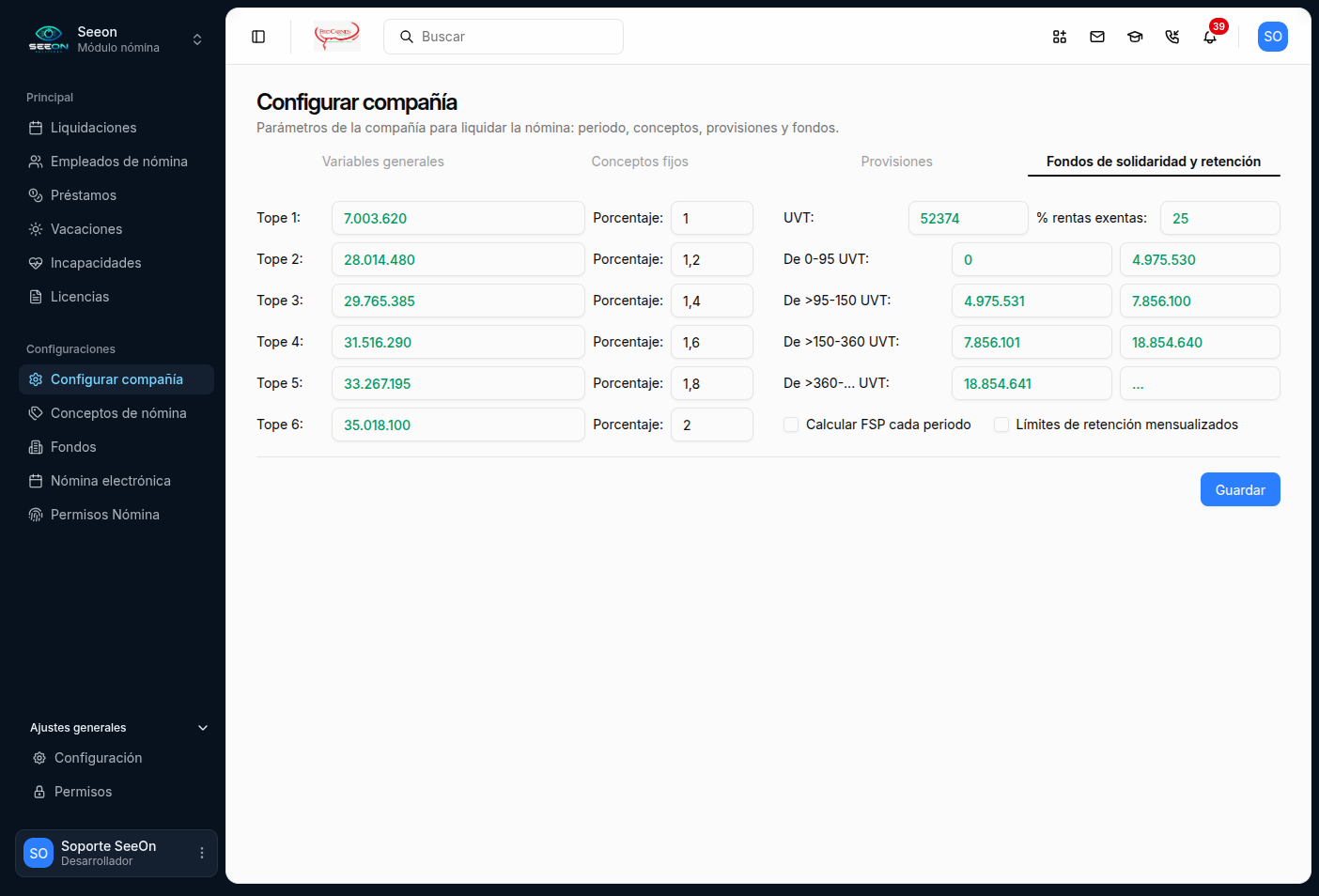Image resolution: width=1319 pixels, height=896 pixels.
Task: Click De 0-95 UVT lower limit field
Action: click(x=1032, y=259)
